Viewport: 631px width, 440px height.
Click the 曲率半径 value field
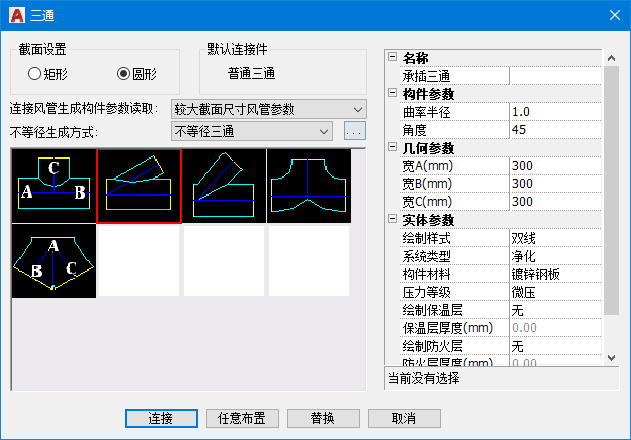coord(555,112)
